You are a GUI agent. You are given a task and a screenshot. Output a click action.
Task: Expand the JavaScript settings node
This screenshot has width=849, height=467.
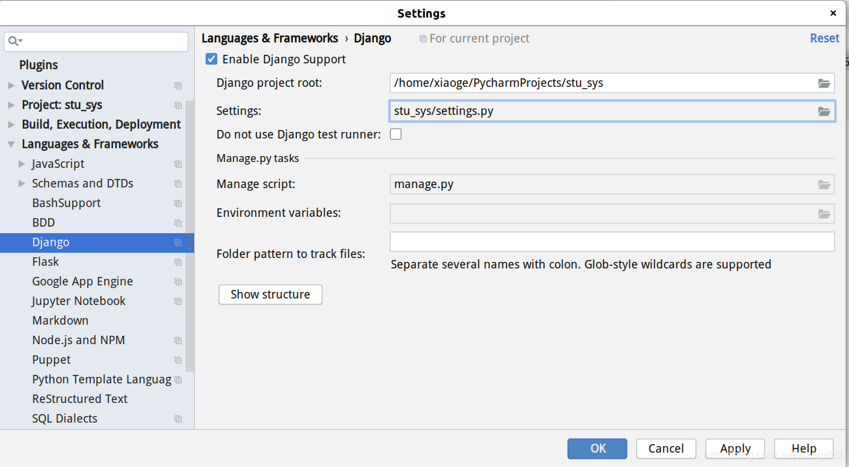[x=22, y=164]
